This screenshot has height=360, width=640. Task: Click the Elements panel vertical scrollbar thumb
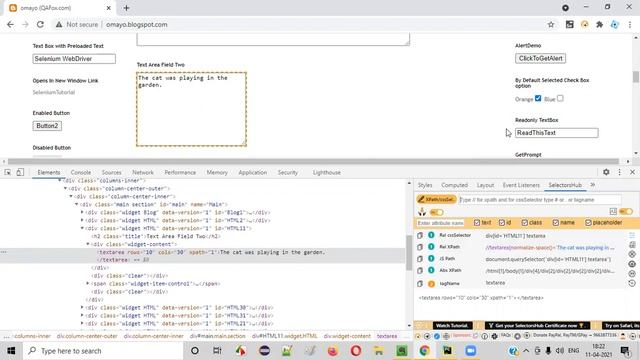tap(409, 253)
